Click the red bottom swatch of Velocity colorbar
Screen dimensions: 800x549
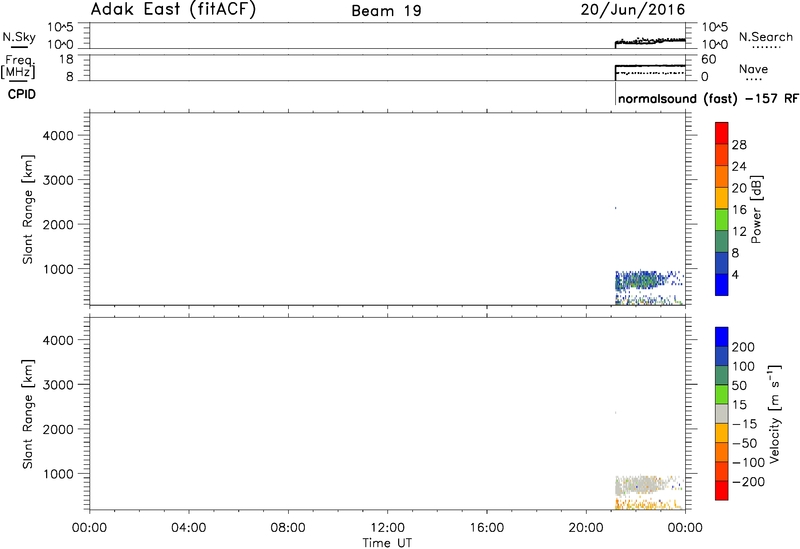coord(721,490)
